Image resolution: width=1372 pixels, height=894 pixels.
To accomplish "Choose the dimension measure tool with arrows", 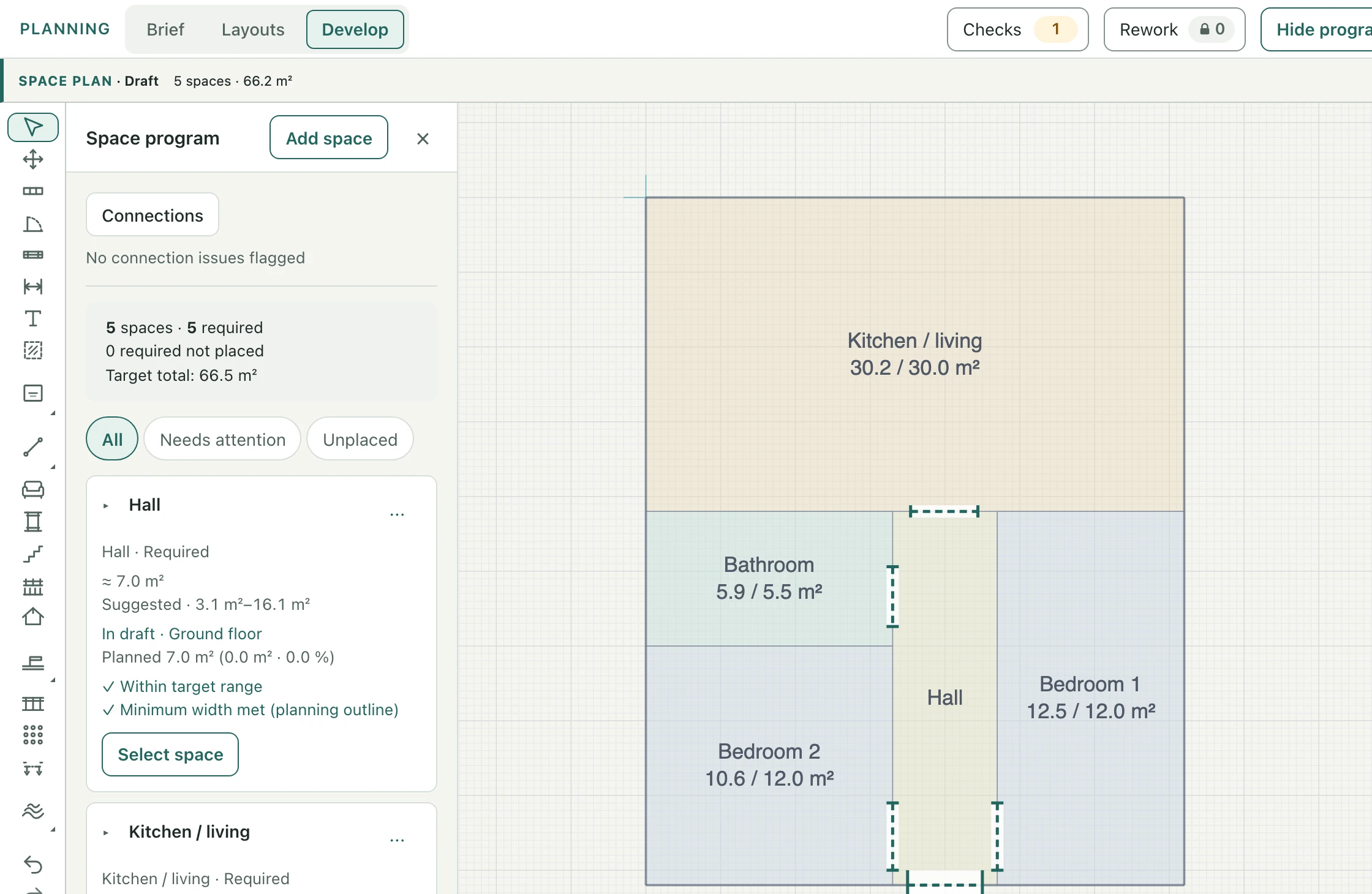I will (33, 287).
